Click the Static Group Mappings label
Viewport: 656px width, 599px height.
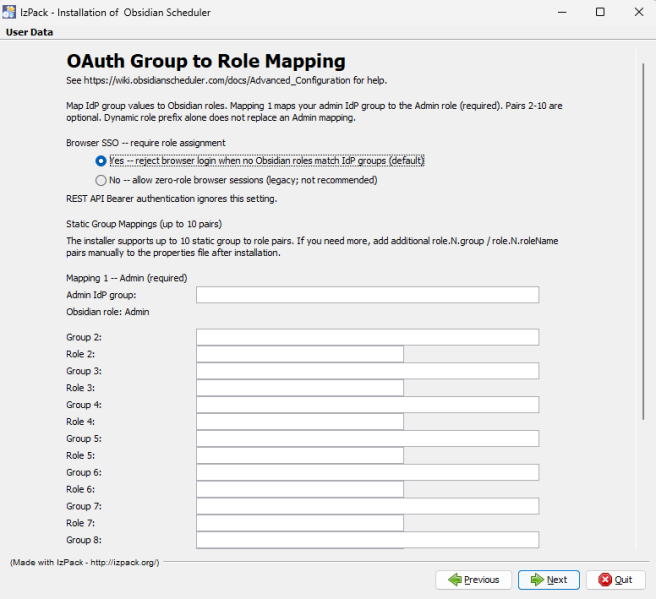pos(144,224)
